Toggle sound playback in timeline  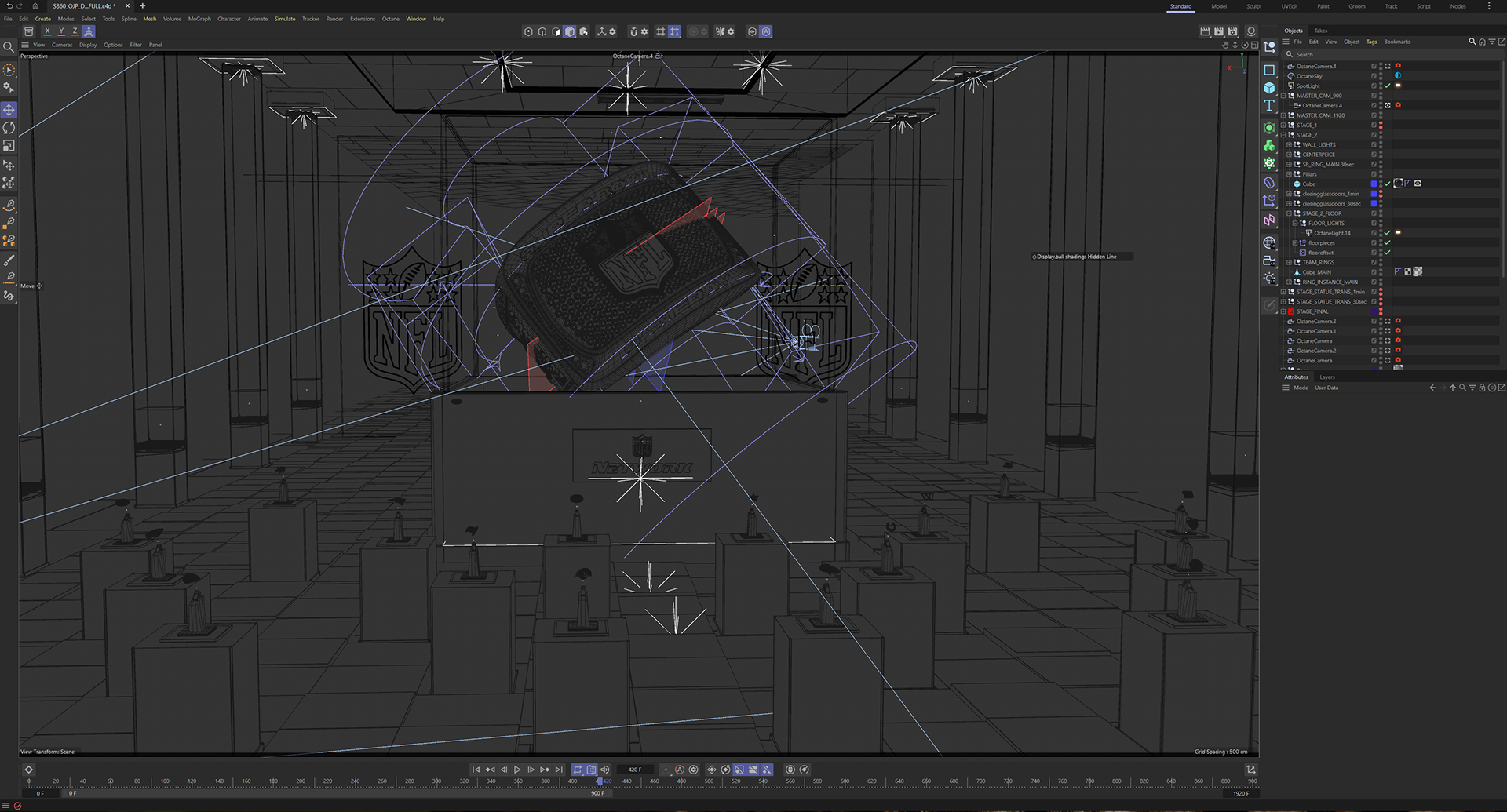(x=605, y=770)
